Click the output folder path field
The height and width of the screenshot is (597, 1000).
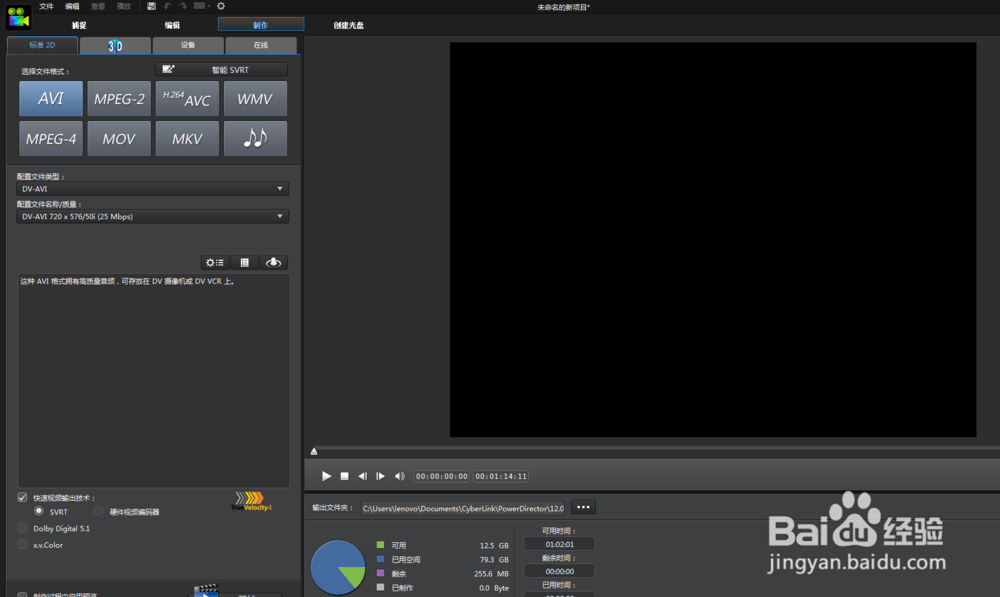(x=463, y=508)
